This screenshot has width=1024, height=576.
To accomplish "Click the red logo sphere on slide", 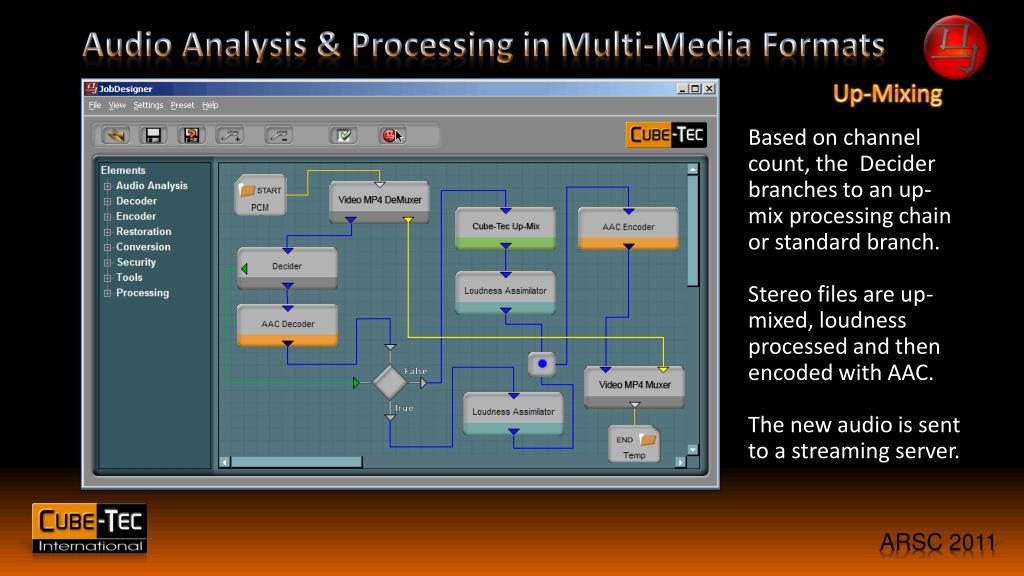I will click(955, 47).
